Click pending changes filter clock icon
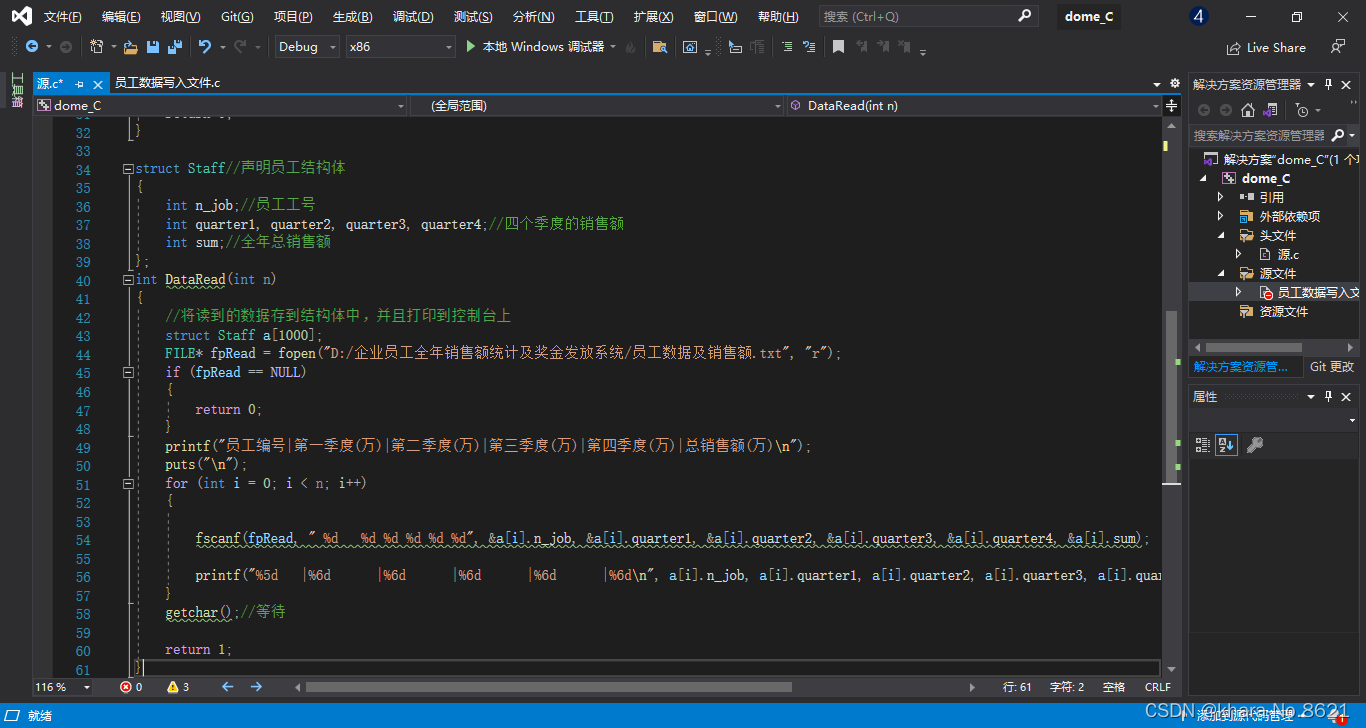 click(x=1302, y=110)
